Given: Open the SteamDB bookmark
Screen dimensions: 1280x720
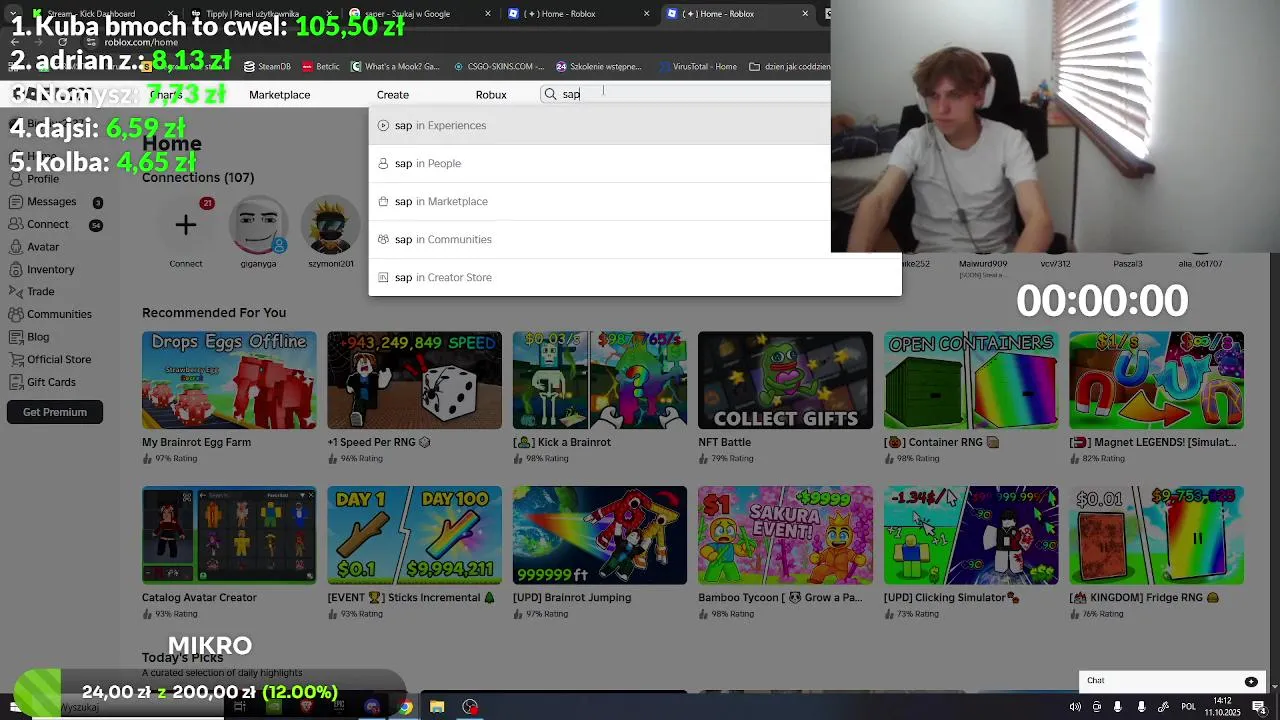Looking at the screenshot, I should [267, 67].
